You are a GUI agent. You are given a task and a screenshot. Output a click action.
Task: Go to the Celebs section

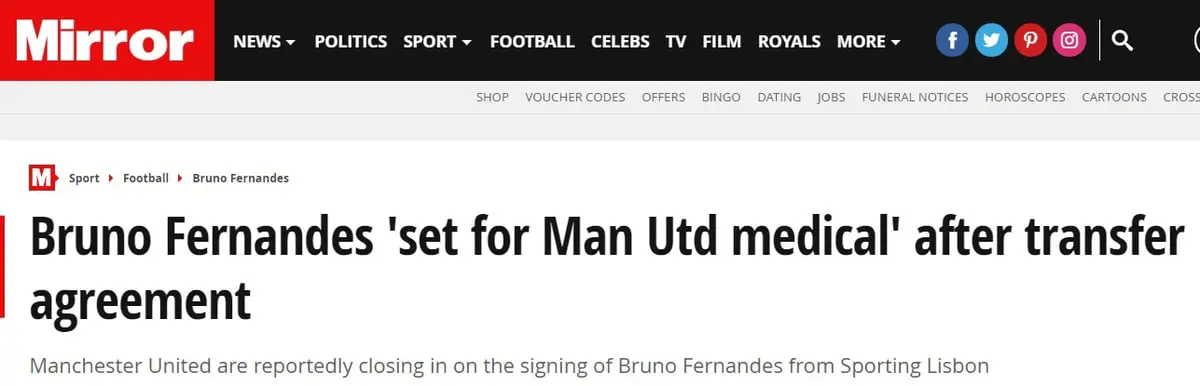click(x=620, y=41)
